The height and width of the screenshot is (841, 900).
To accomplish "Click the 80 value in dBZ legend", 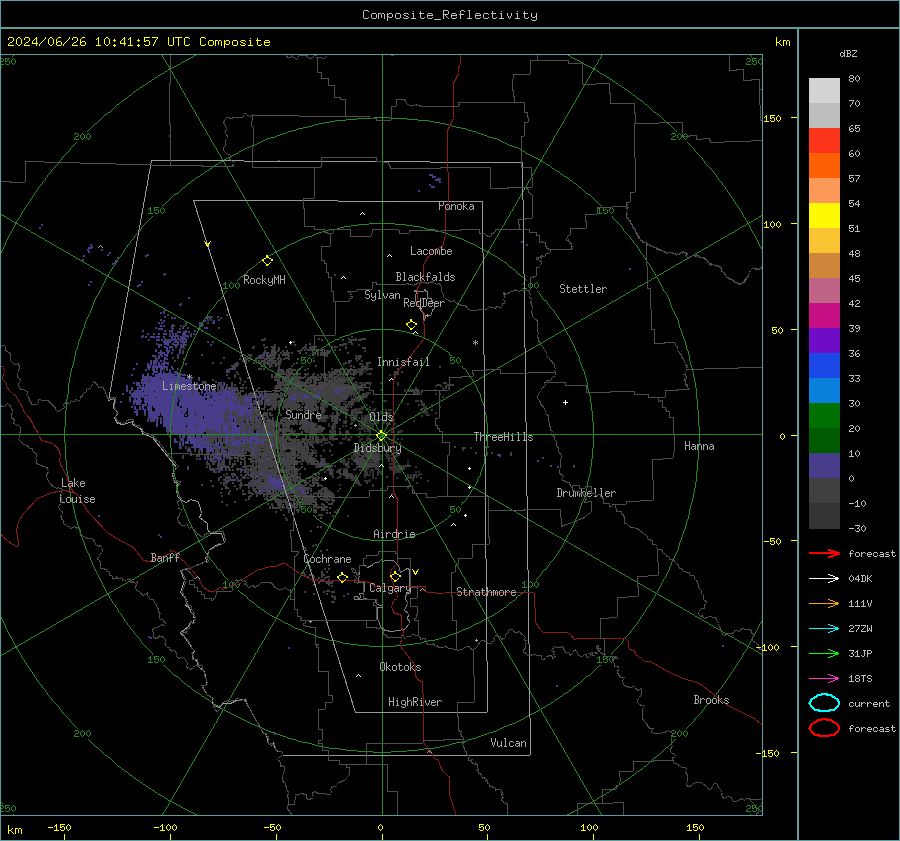I will coord(854,79).
